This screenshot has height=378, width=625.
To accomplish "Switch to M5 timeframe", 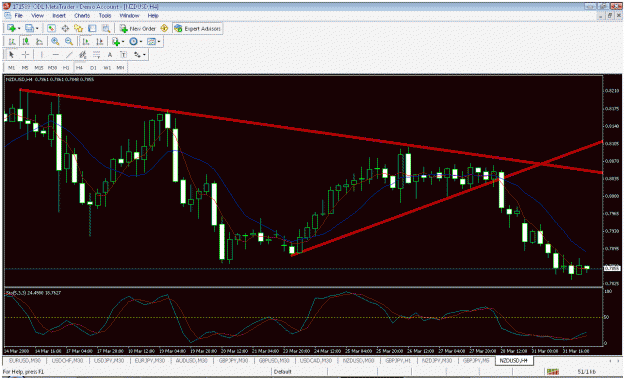I will point(25,68).
